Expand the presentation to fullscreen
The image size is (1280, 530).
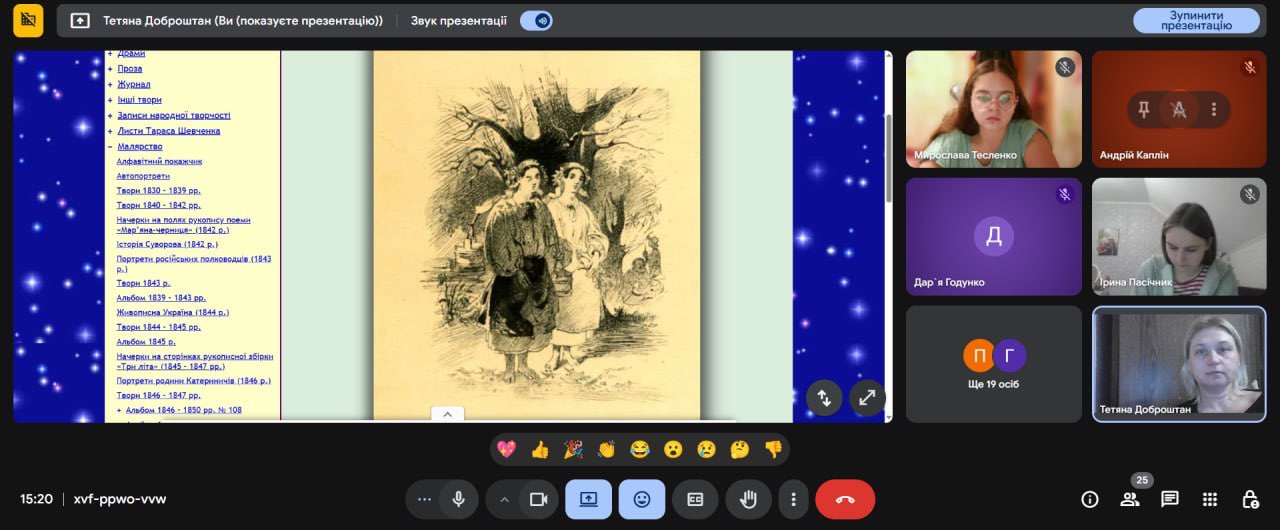coord(868,397)
